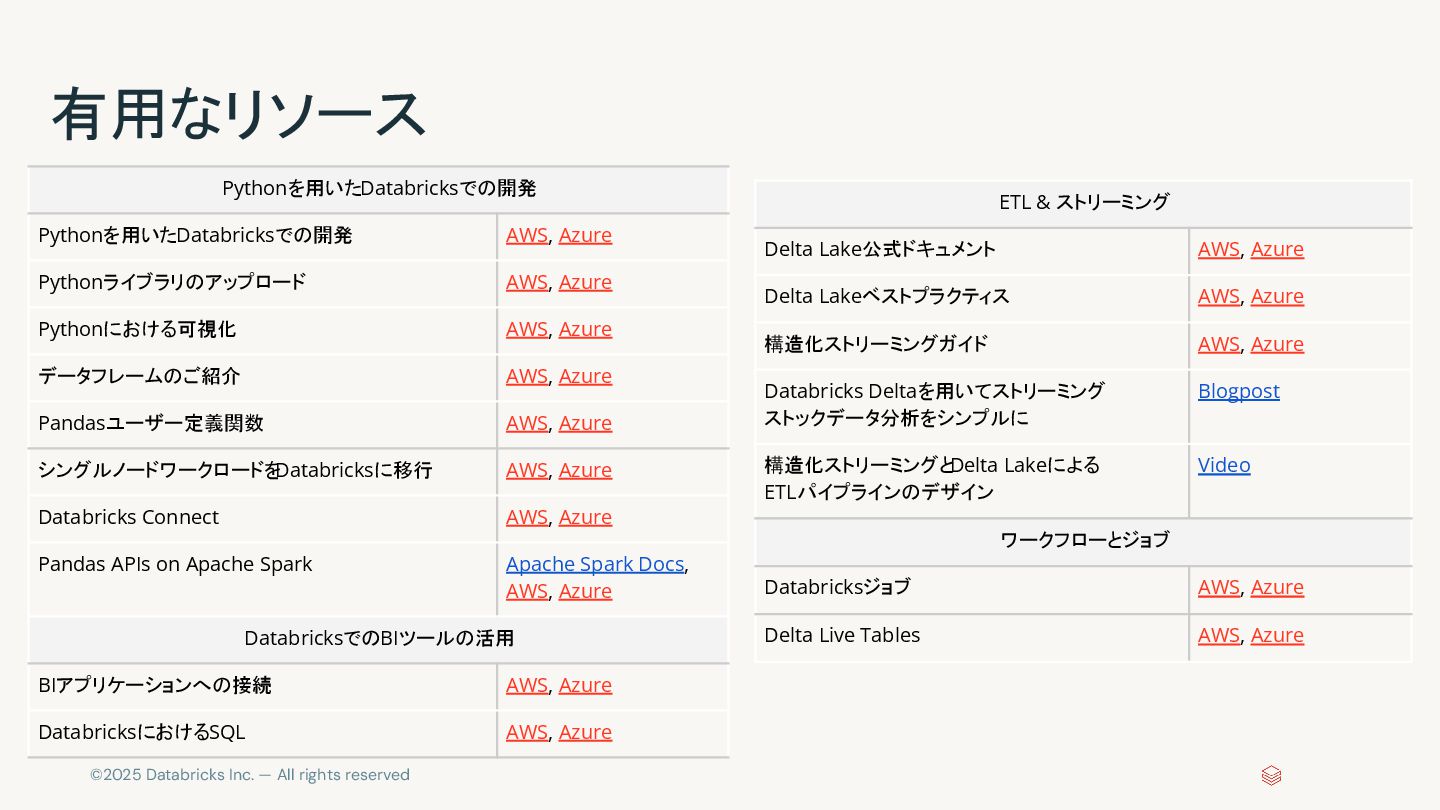The height and width of the screenshot is (810, 1440).
Task: Click the Pandasユーザー定義関数 cell text
Action: (x=151, y=423)
